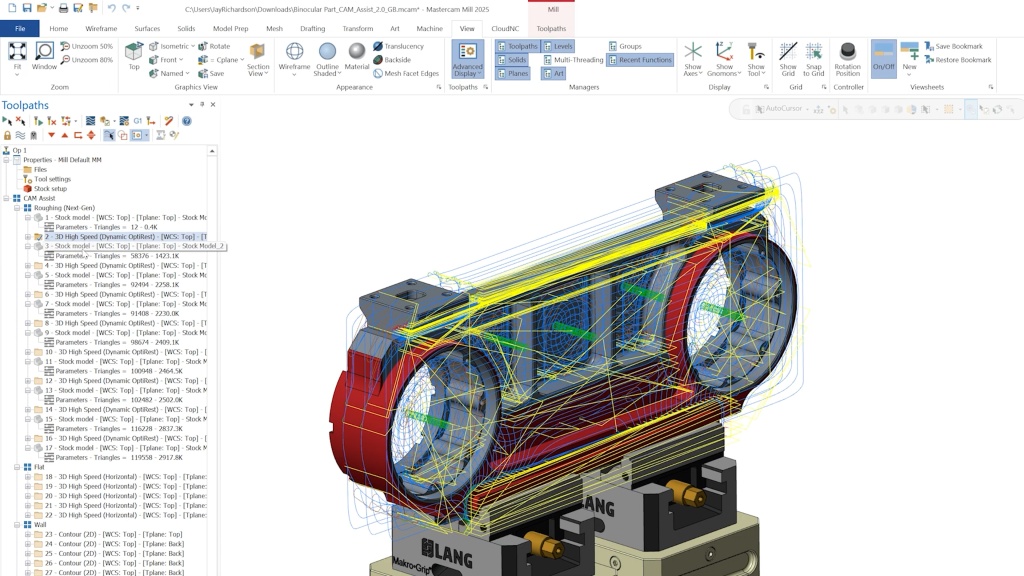
Task: Toggle viewsheets On/Off button
Action: pyautogui.click(x=883, y=56)
